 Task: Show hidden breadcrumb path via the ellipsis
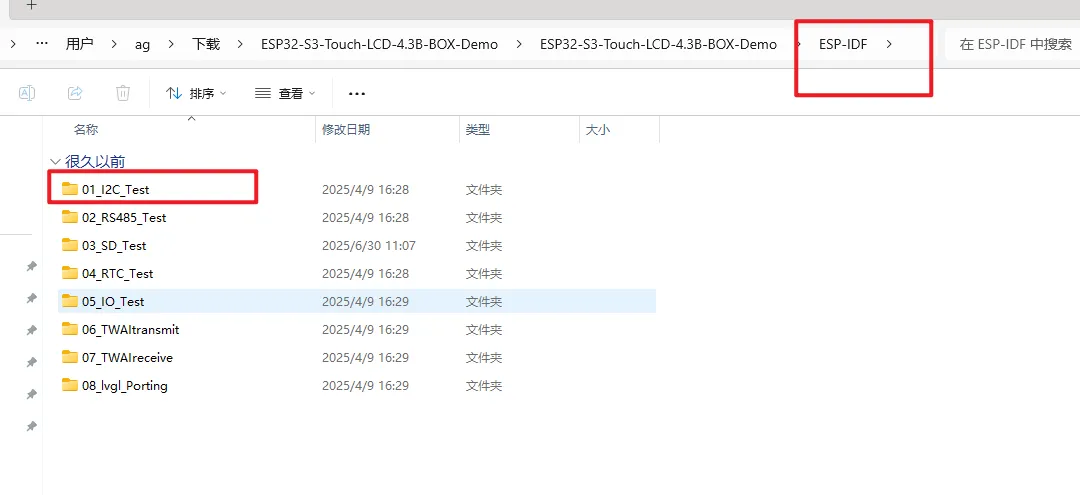(x=41, y=44)
